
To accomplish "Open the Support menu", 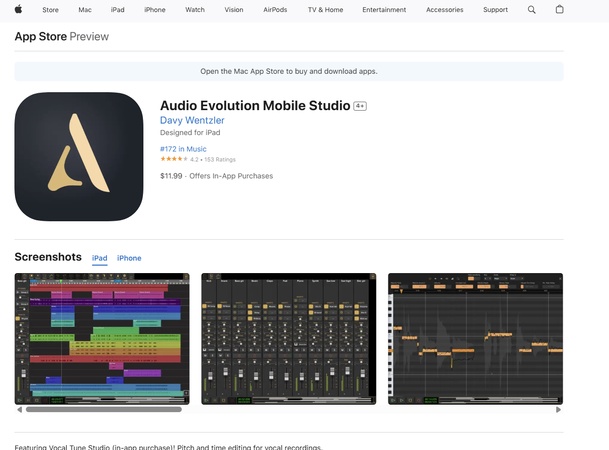I will [x=495, y=10].
